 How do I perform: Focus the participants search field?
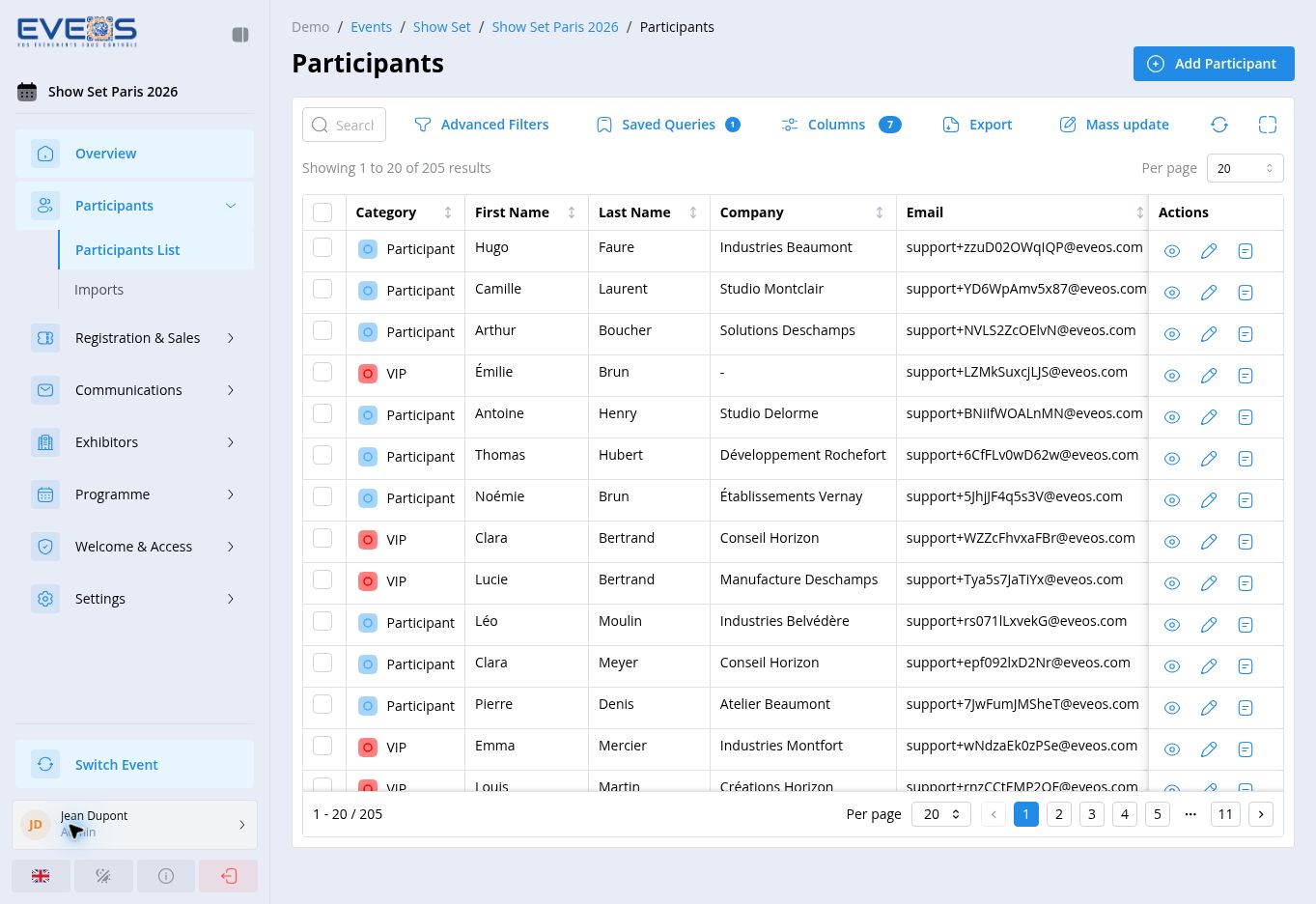pos(345,125)
